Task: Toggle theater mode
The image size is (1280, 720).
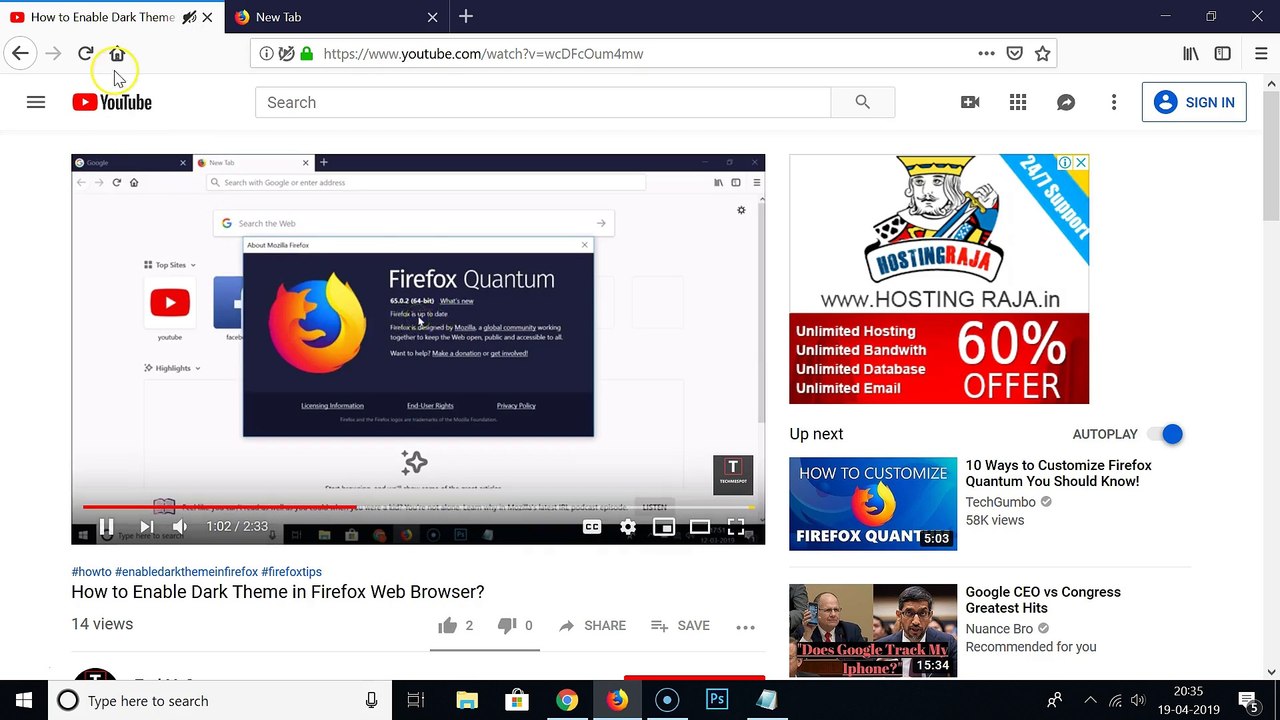Action: click(700, 527)
